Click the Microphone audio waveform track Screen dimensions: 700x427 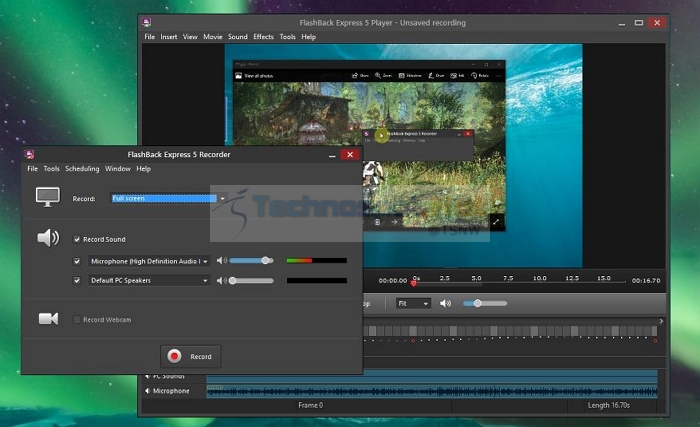coord(432,392)
